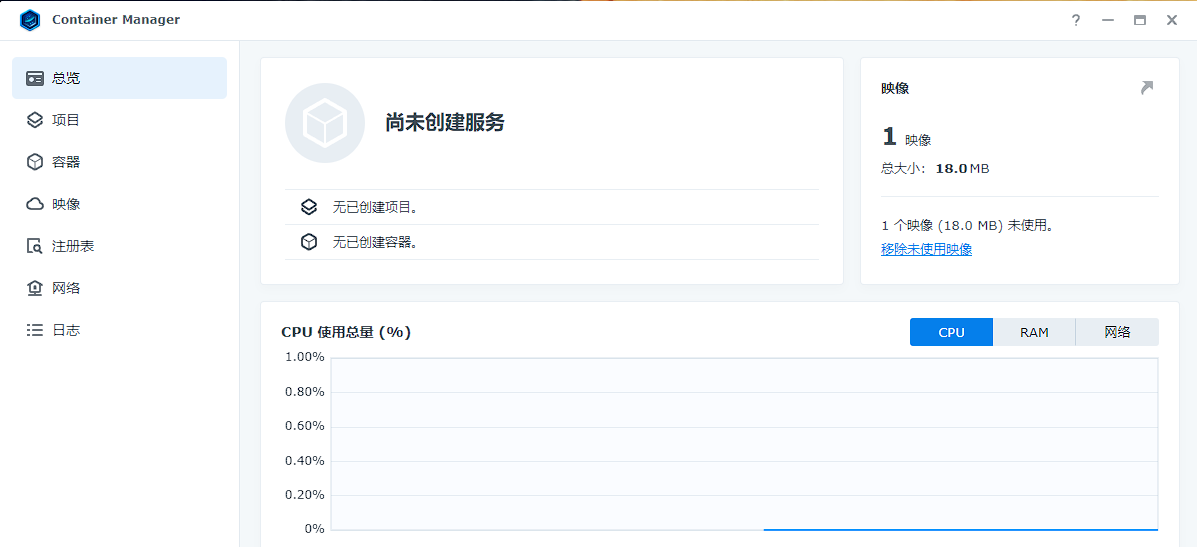
Task: Click the 移除未使用映像 link
Action: click(x=926, y=249)
